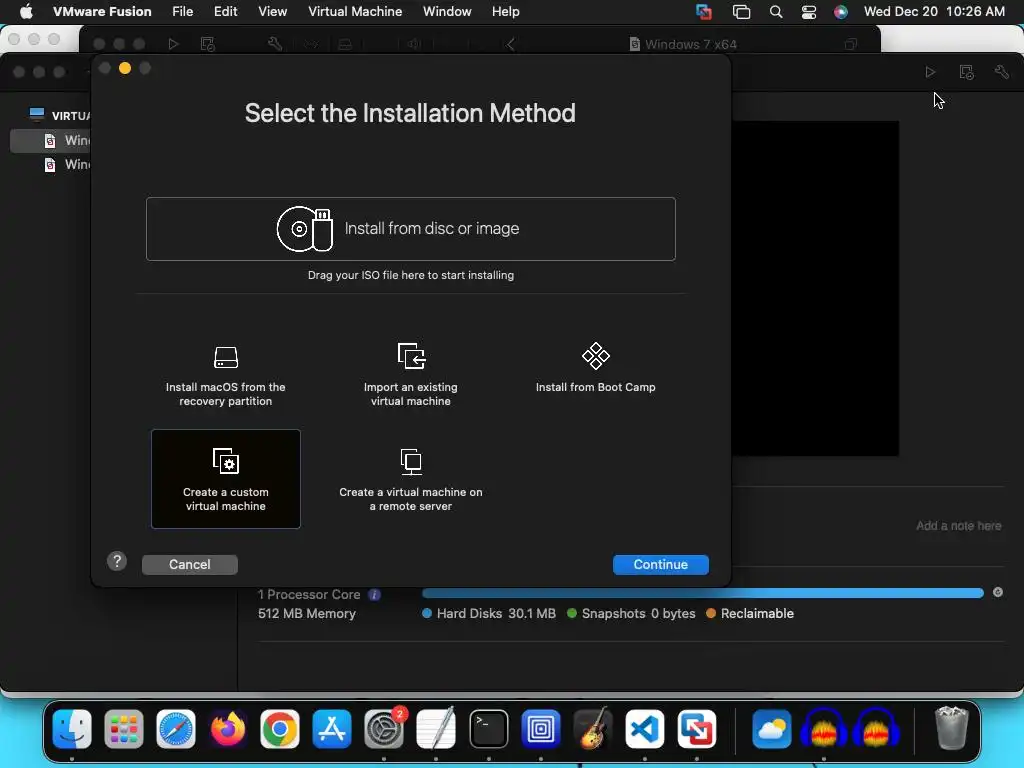The image size is (1024, 768).
Task: Click the Snapshots 0 bytes legend
Action: point(632,614)
